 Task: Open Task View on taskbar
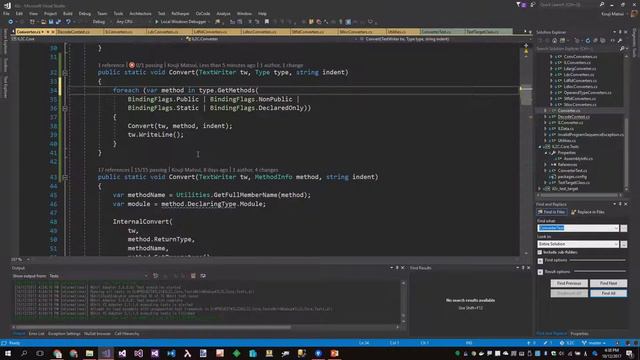[x=40, y=353]
